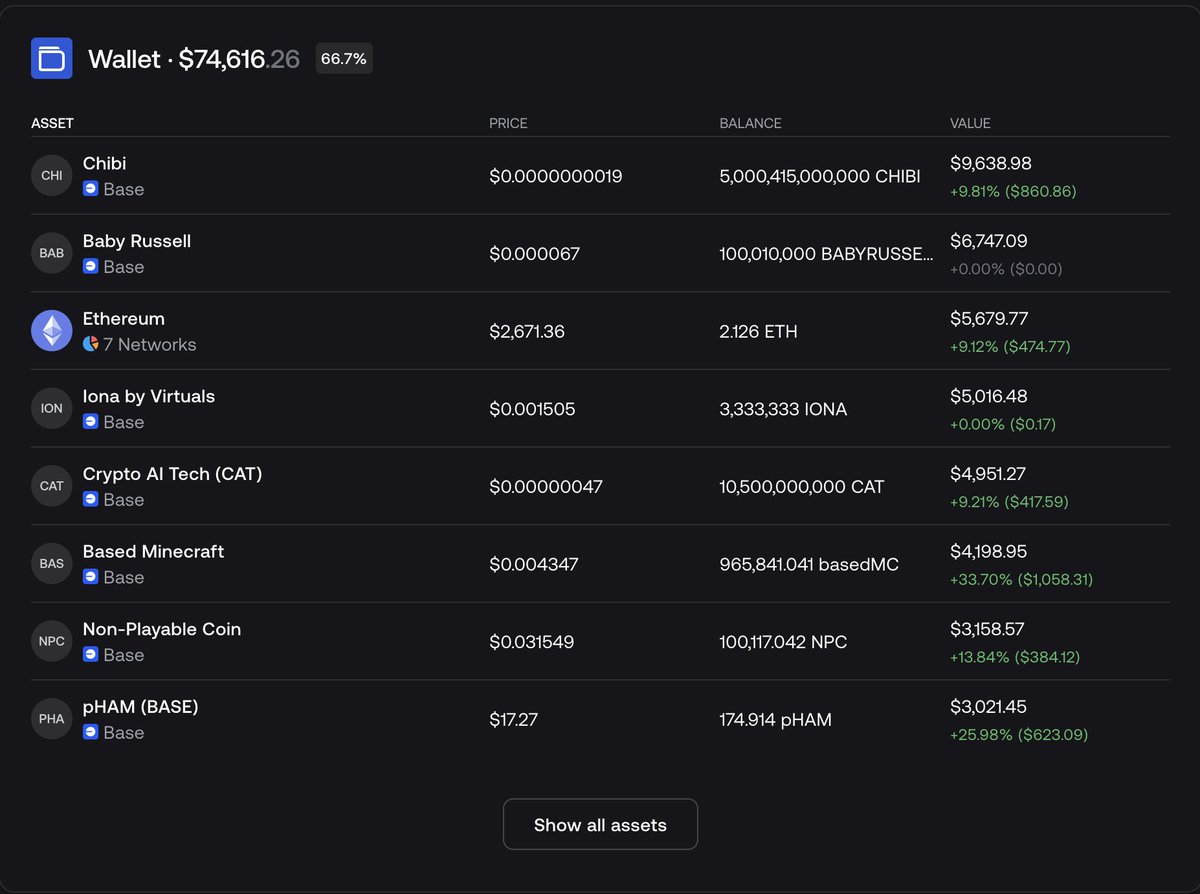Click Based Minecraft price $0.004347
This screenshot has width=1200, height=894.
(x=534, y=564)
